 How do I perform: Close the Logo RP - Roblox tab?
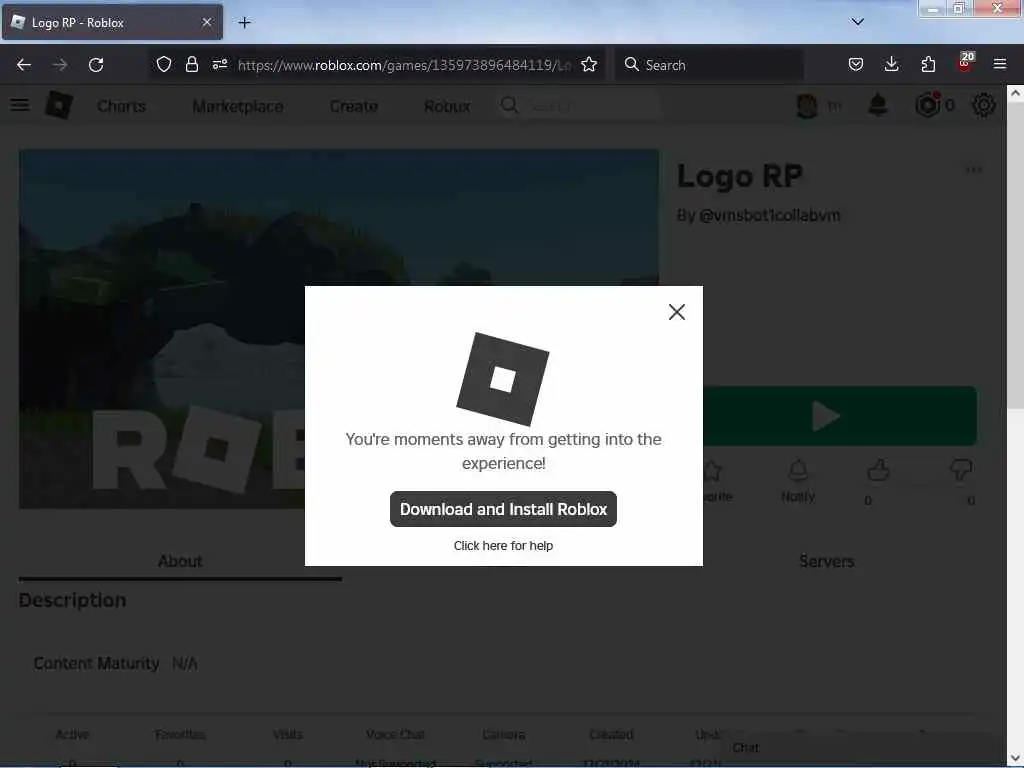[x=206, y=22]
